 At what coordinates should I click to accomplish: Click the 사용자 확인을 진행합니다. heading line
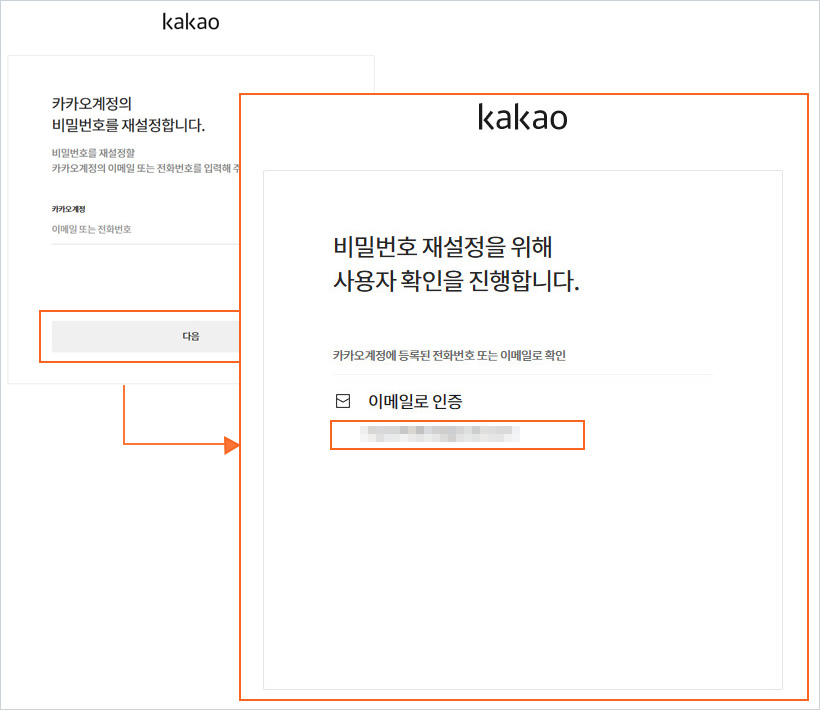tap(456, 281)
